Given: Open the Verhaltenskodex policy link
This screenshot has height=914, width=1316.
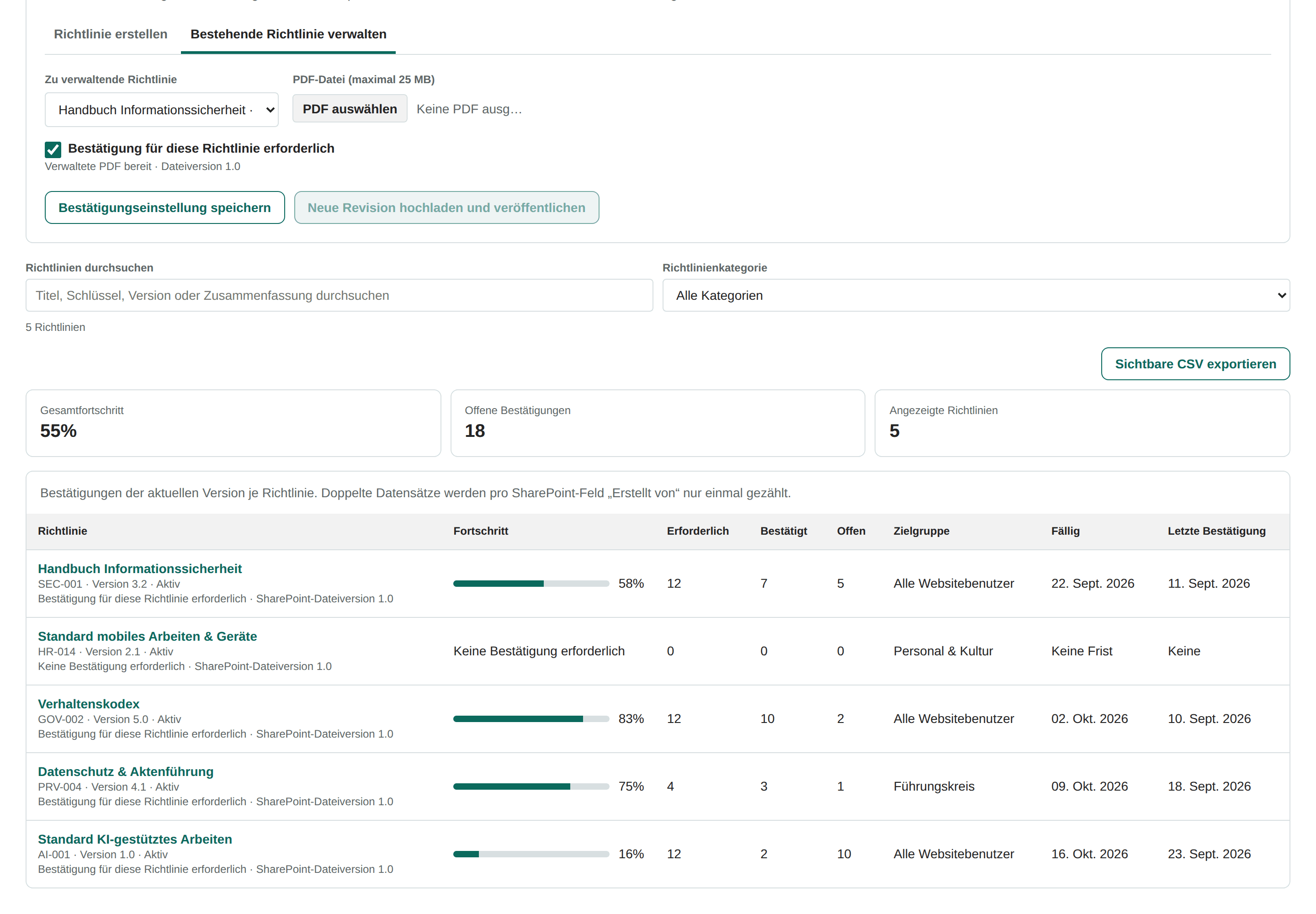Looking at the screenshot, I should click(89, 704).
